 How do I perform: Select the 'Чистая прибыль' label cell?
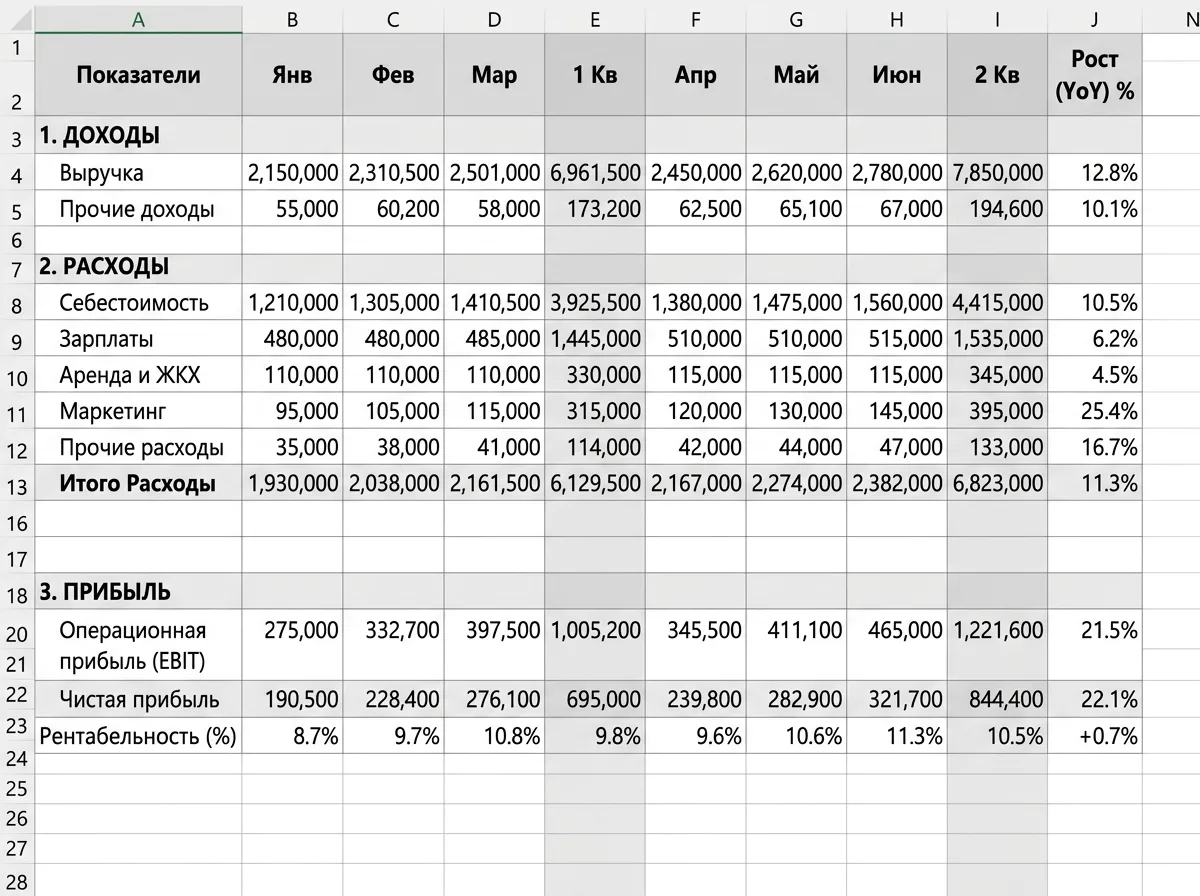point(139,699)
